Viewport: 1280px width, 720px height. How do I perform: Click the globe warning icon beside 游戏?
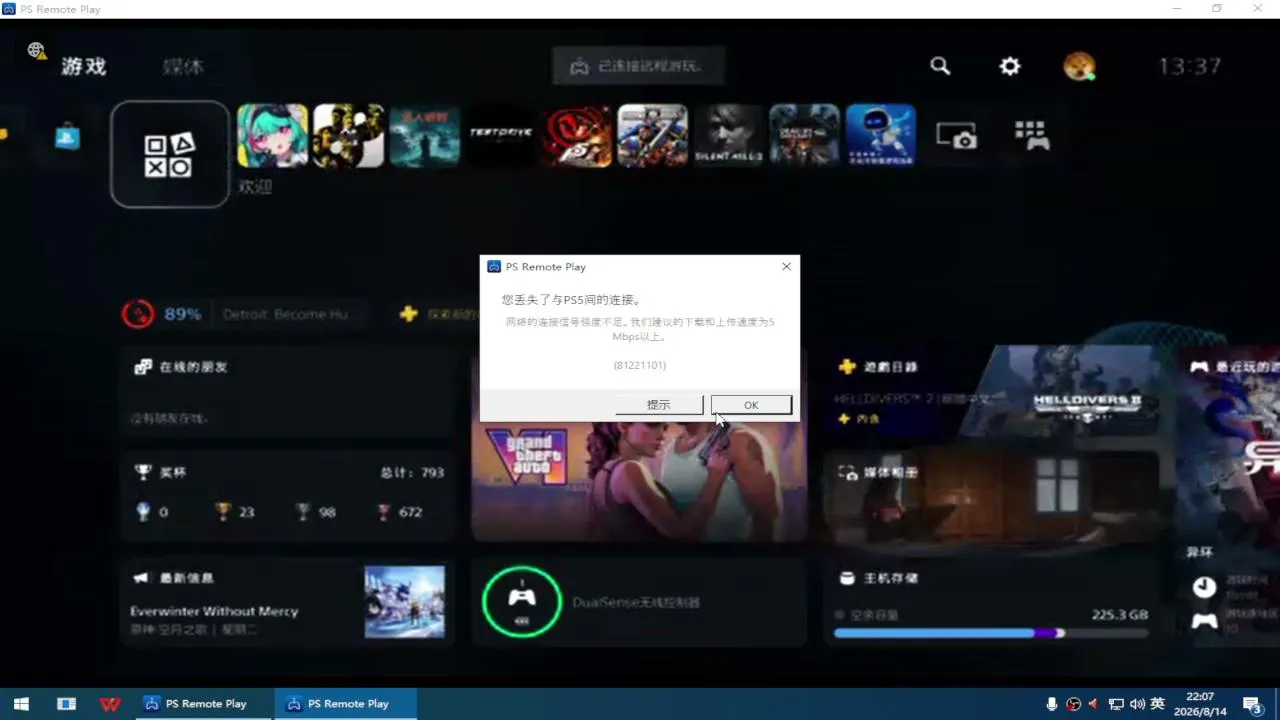point(37,51)
